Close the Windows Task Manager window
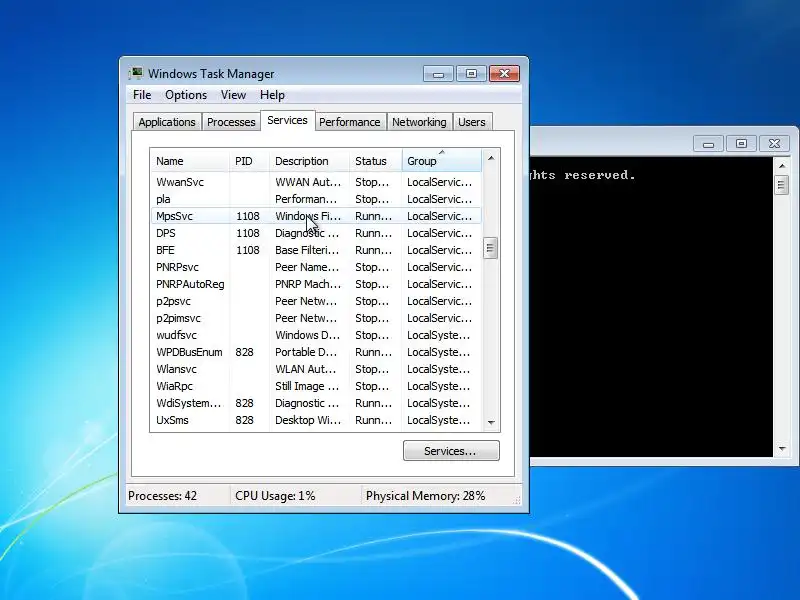 tap(505, 74)
